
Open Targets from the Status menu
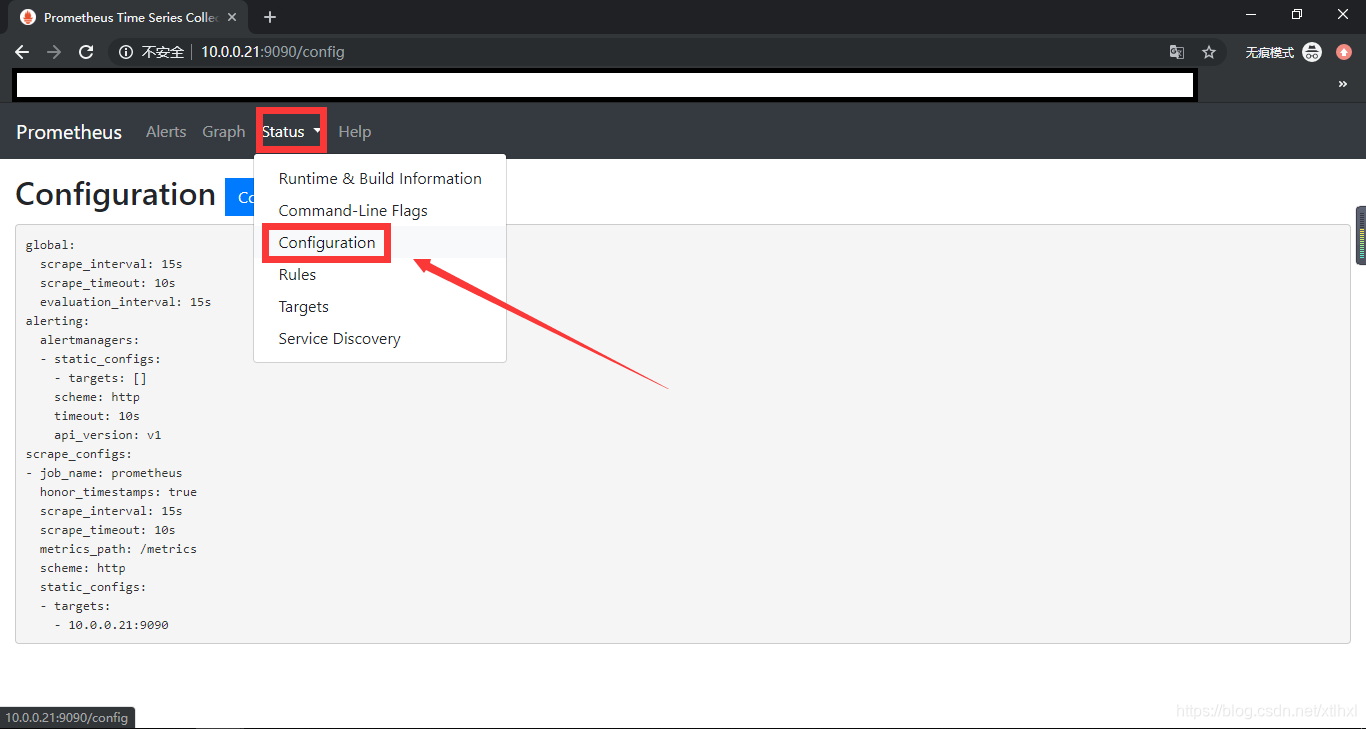tap(380, 306)
